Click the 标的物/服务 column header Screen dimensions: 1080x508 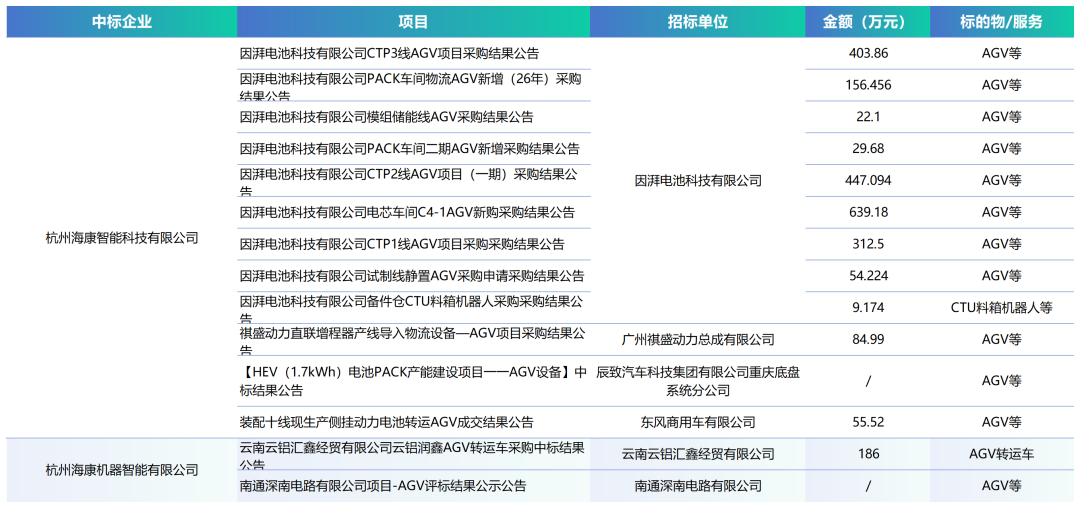(1001, 22)
